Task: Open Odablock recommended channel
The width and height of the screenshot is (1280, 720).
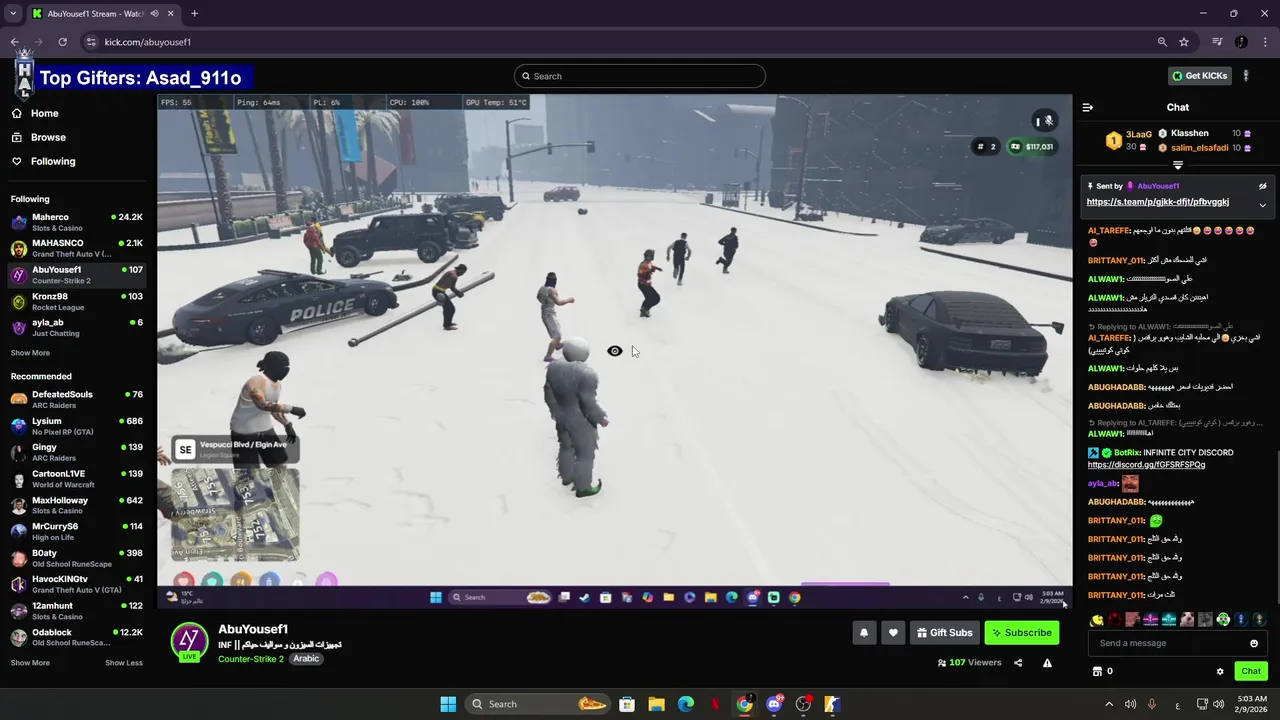Action: (x=76, y=637)
